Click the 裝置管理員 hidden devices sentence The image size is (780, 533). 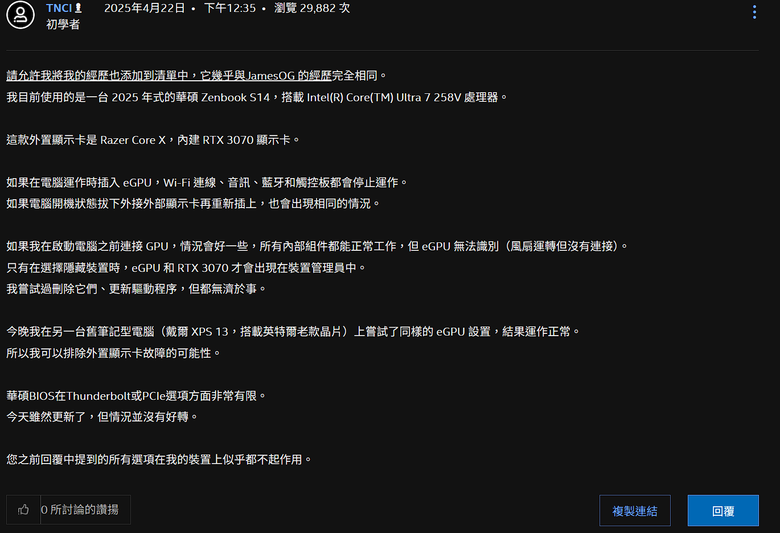(x=186, y=268)
